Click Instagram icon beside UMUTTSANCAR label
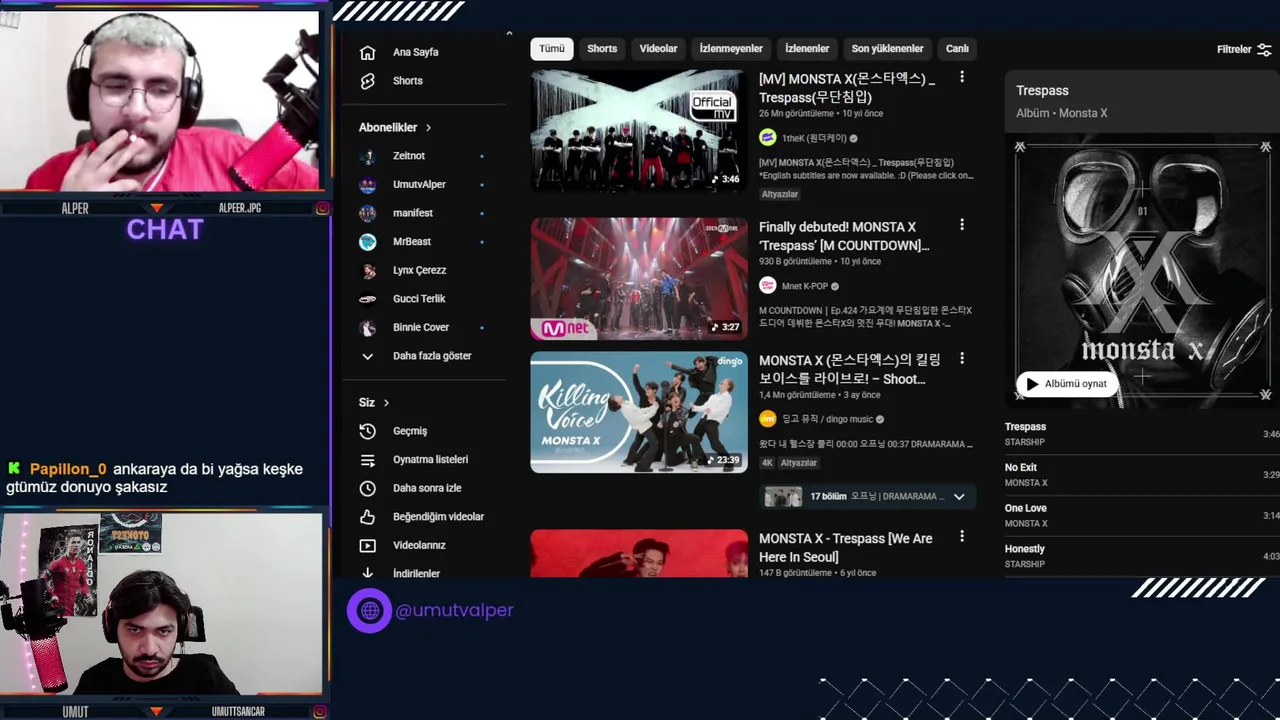Viewport: 1280px width, 720px height. [x=320, y=711]
